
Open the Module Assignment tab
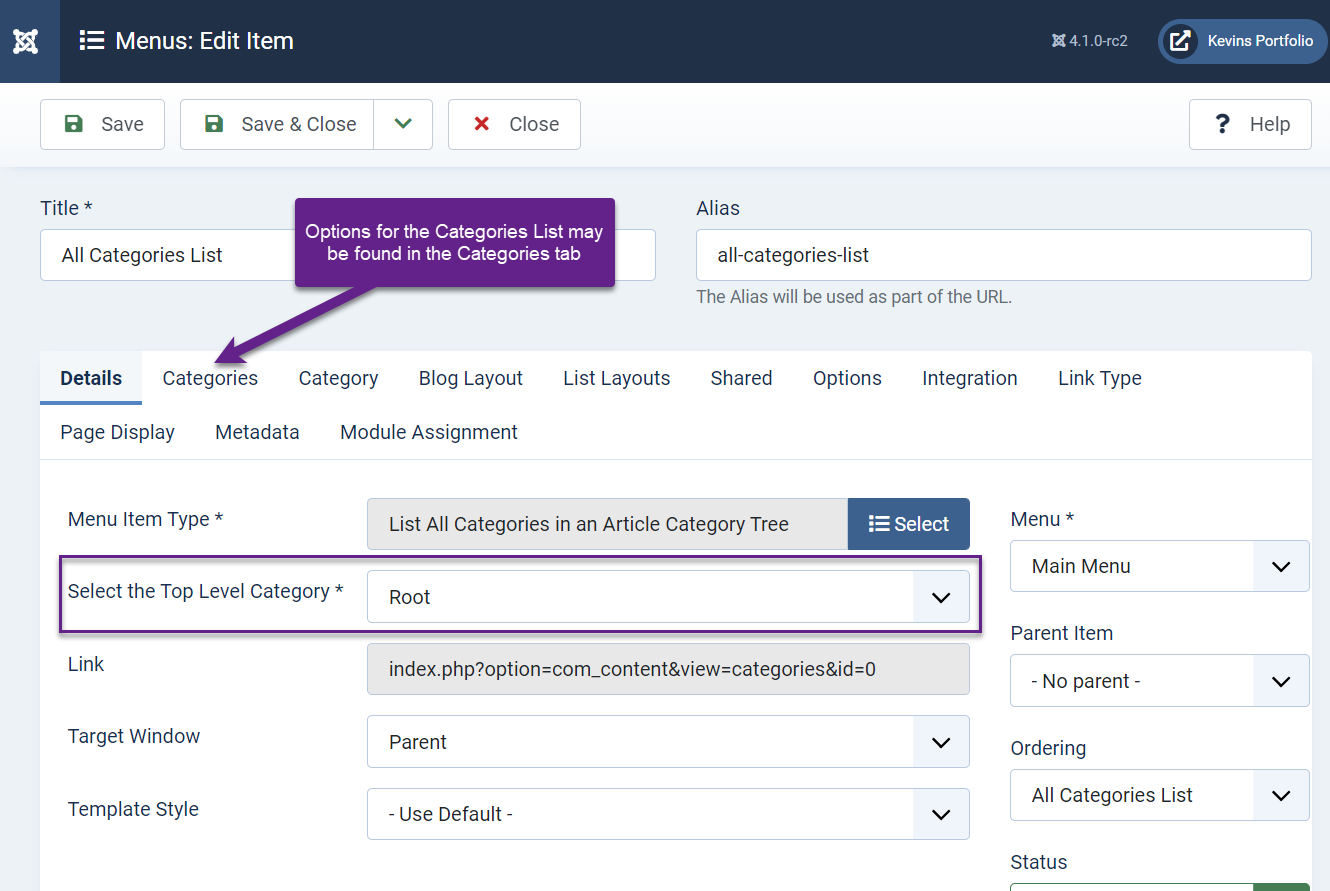pyautogui.click(x=429, y=432)
